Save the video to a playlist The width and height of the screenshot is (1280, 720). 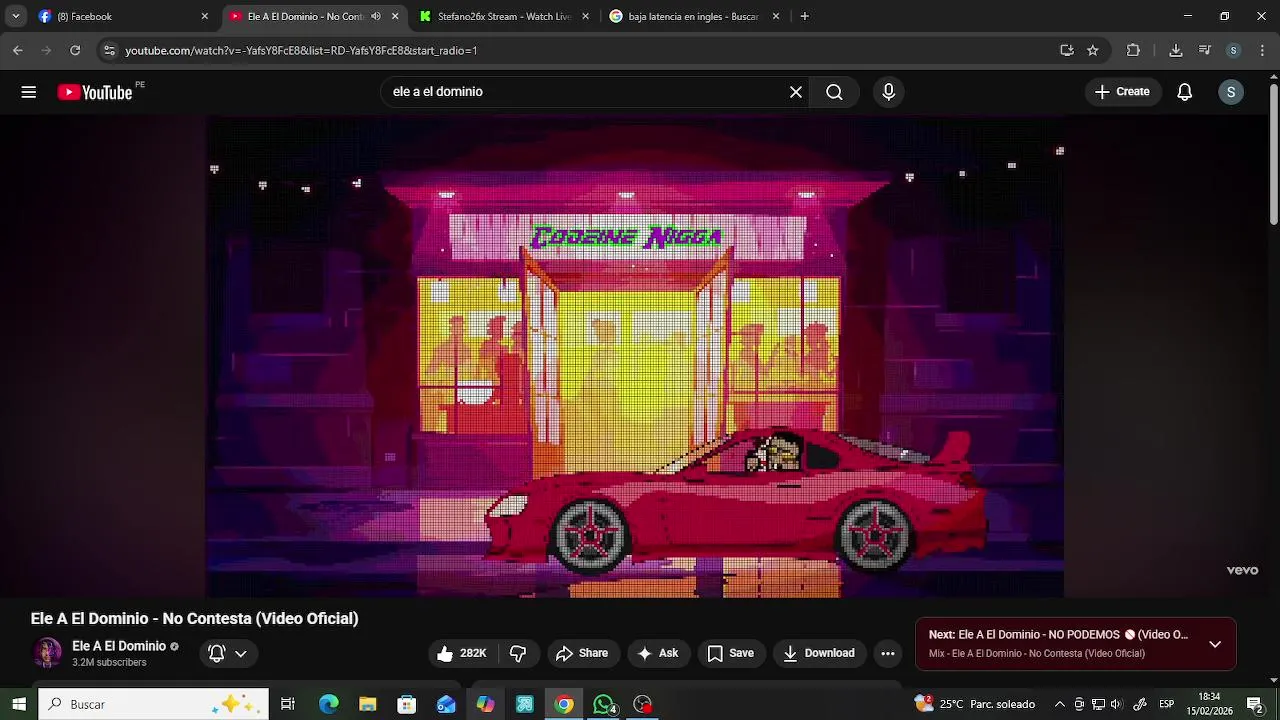731,653
